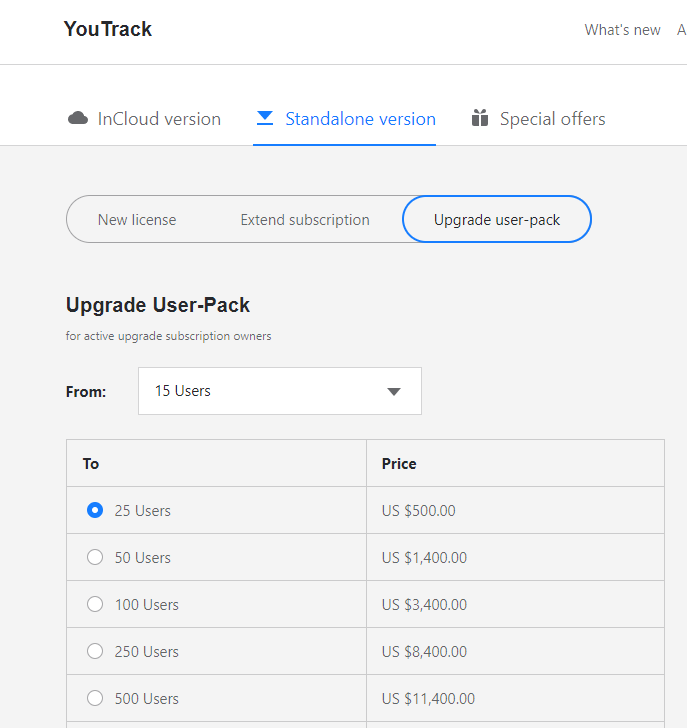Select the 500 Users radio button
Image resolution: width=687 pixels, height=728 pixels.
[x=95, y=699]
